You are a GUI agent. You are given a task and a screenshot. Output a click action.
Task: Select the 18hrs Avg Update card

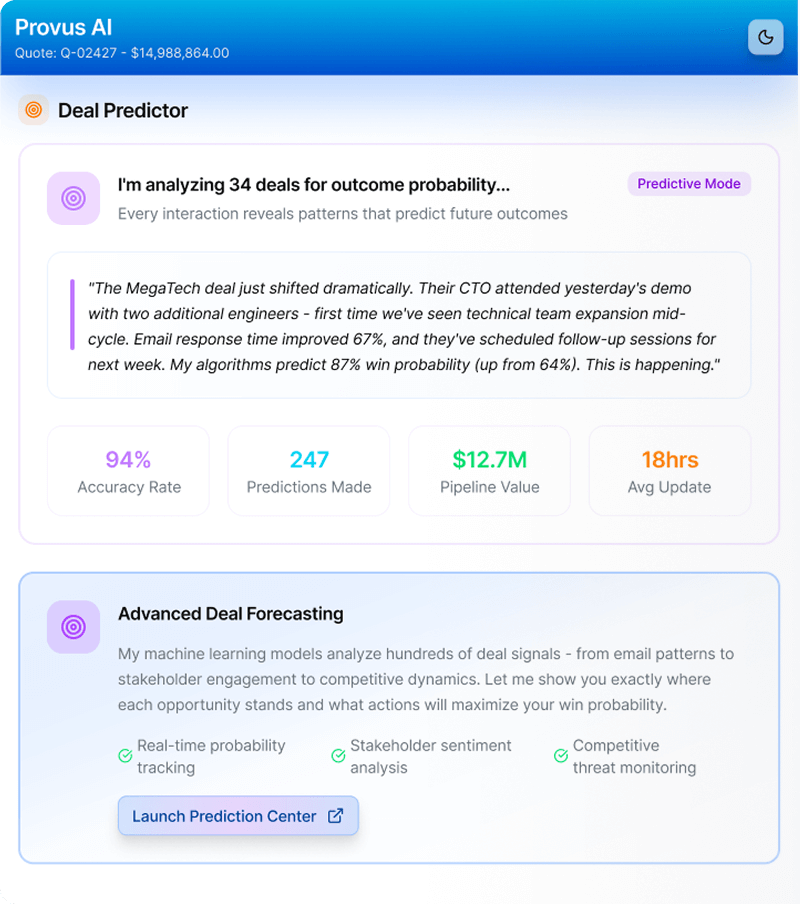pyautogui.click(x=669, y=471)
